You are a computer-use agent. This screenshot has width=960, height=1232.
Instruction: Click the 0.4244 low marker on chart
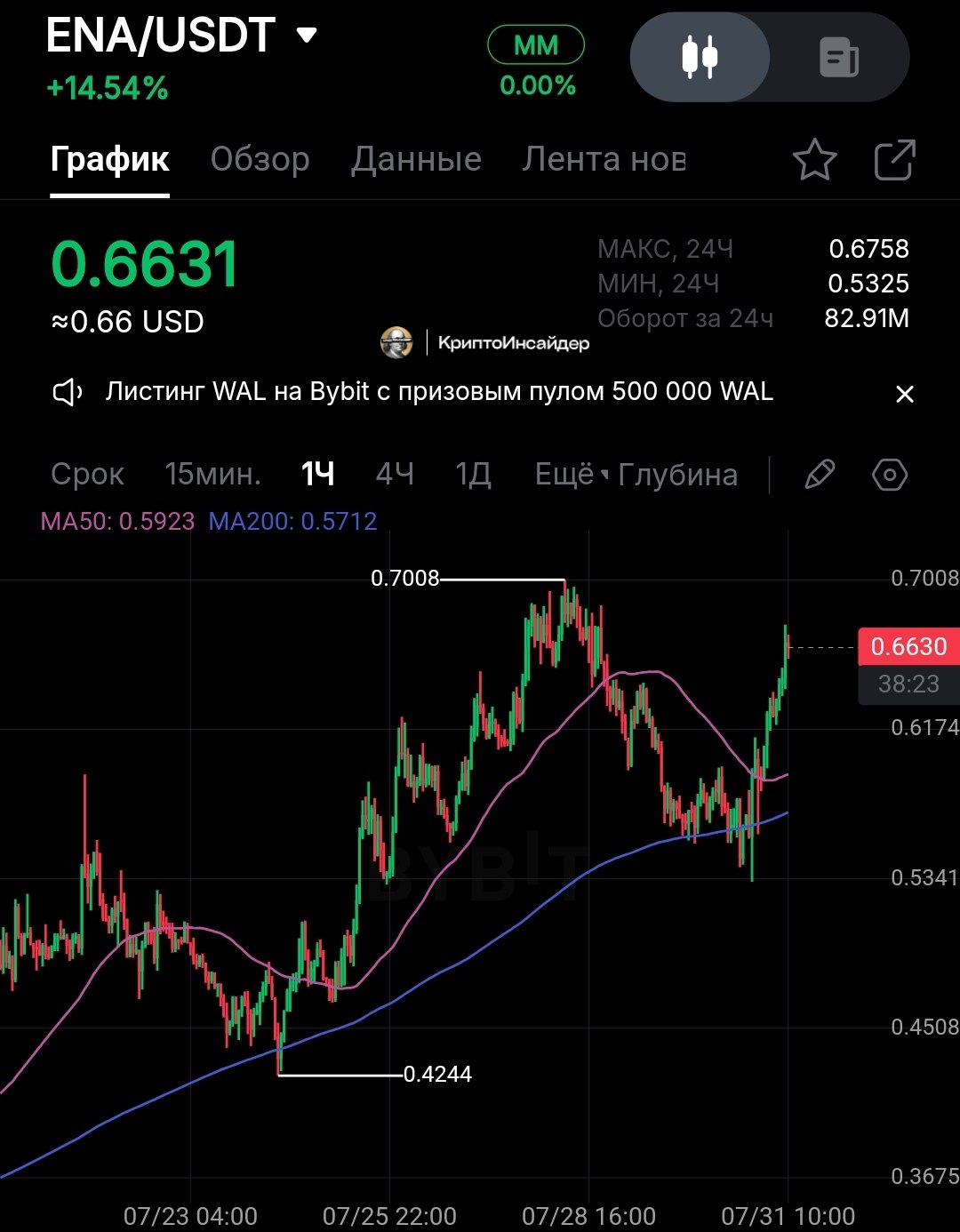coord(437,1075)
